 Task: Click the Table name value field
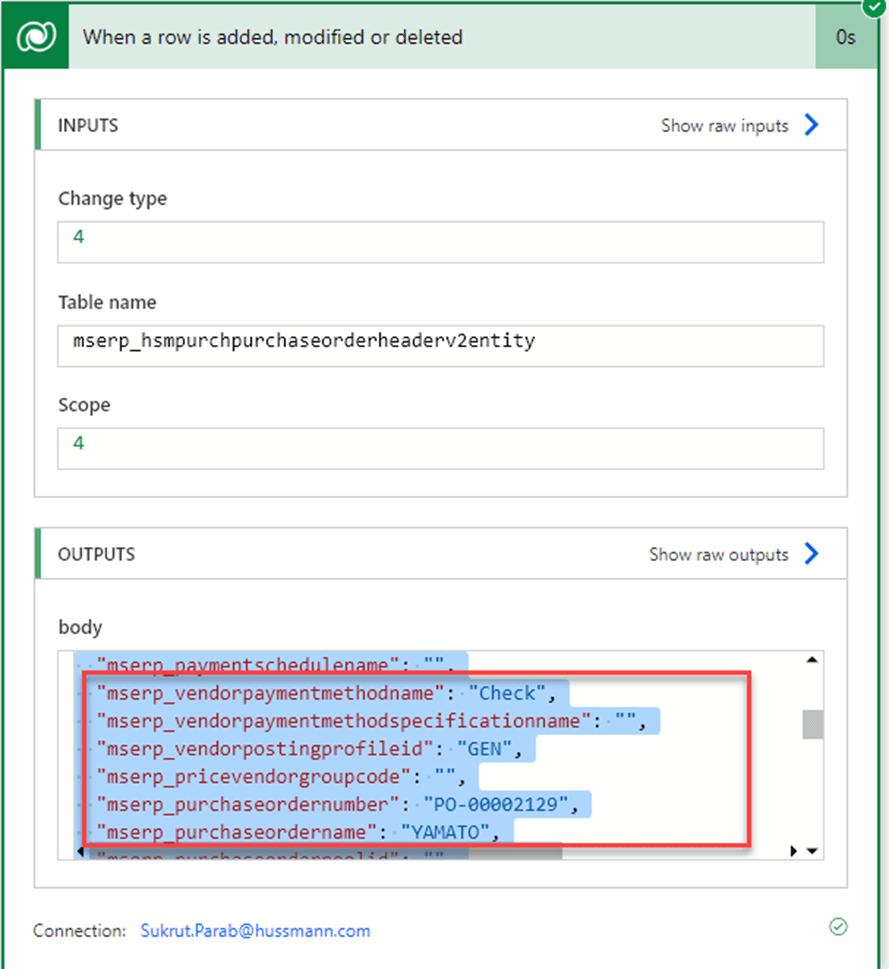point(440,345)
